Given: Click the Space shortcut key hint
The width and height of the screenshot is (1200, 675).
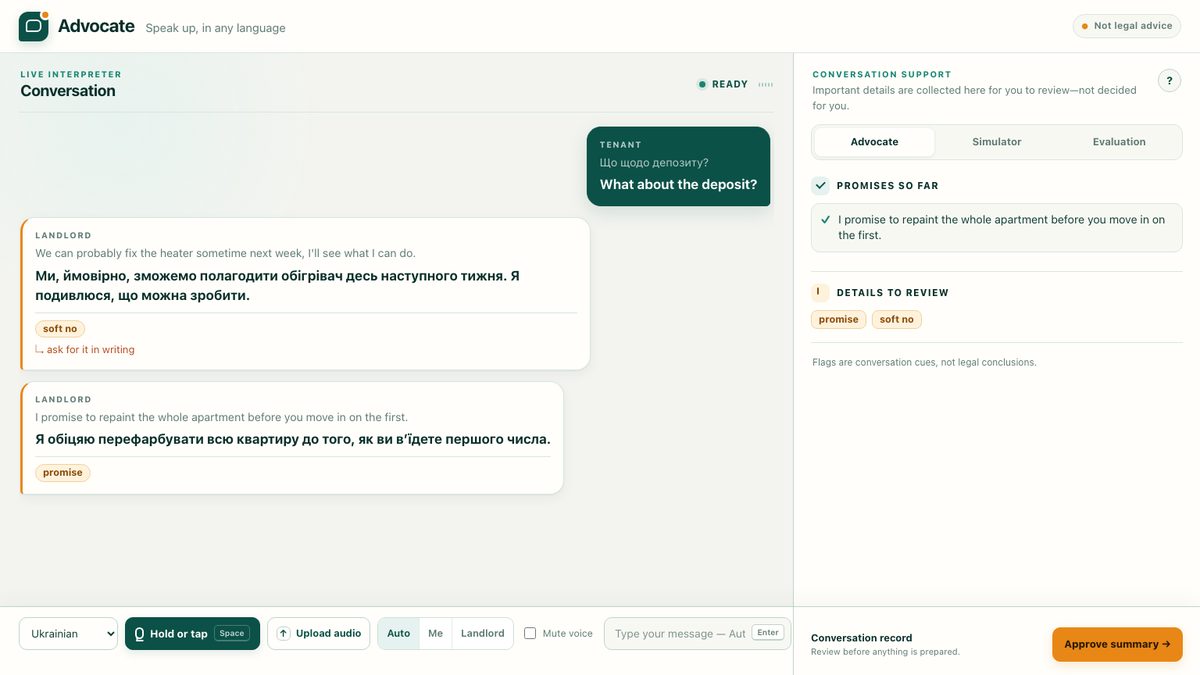Looking at the screenshot, I should [x=232, y=633].
